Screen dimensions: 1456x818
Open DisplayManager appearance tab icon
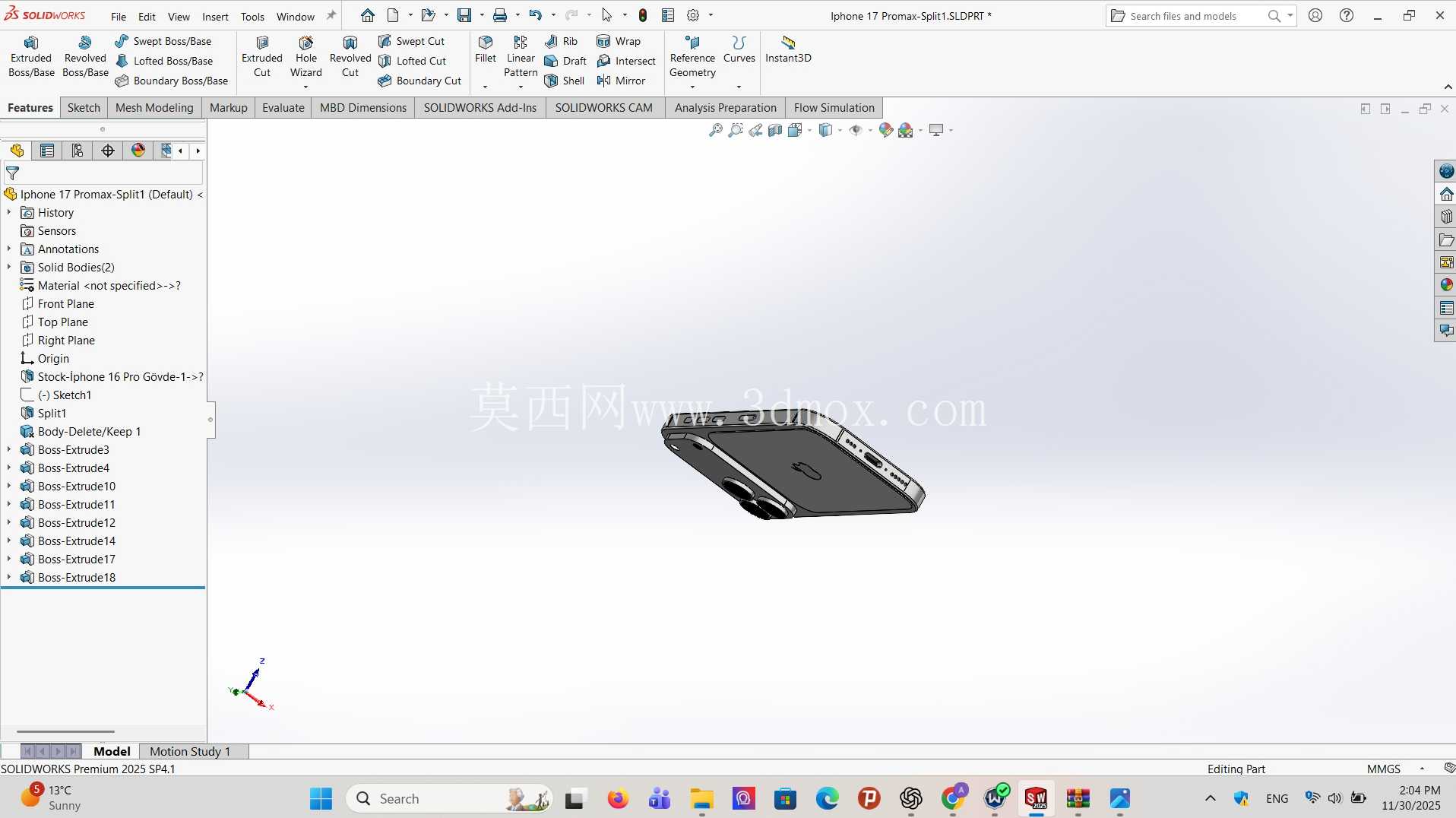[x=138, y=151]
